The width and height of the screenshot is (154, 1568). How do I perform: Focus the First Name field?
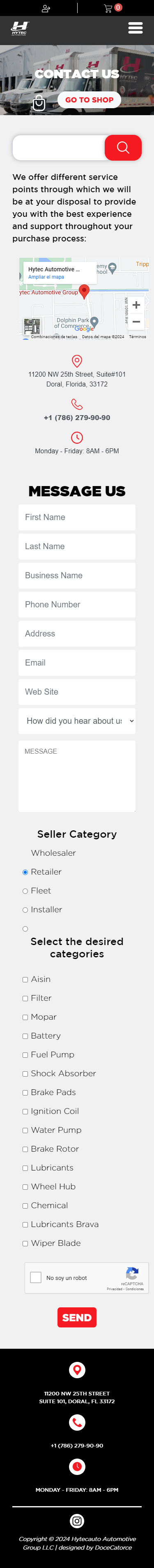(77, 517)
